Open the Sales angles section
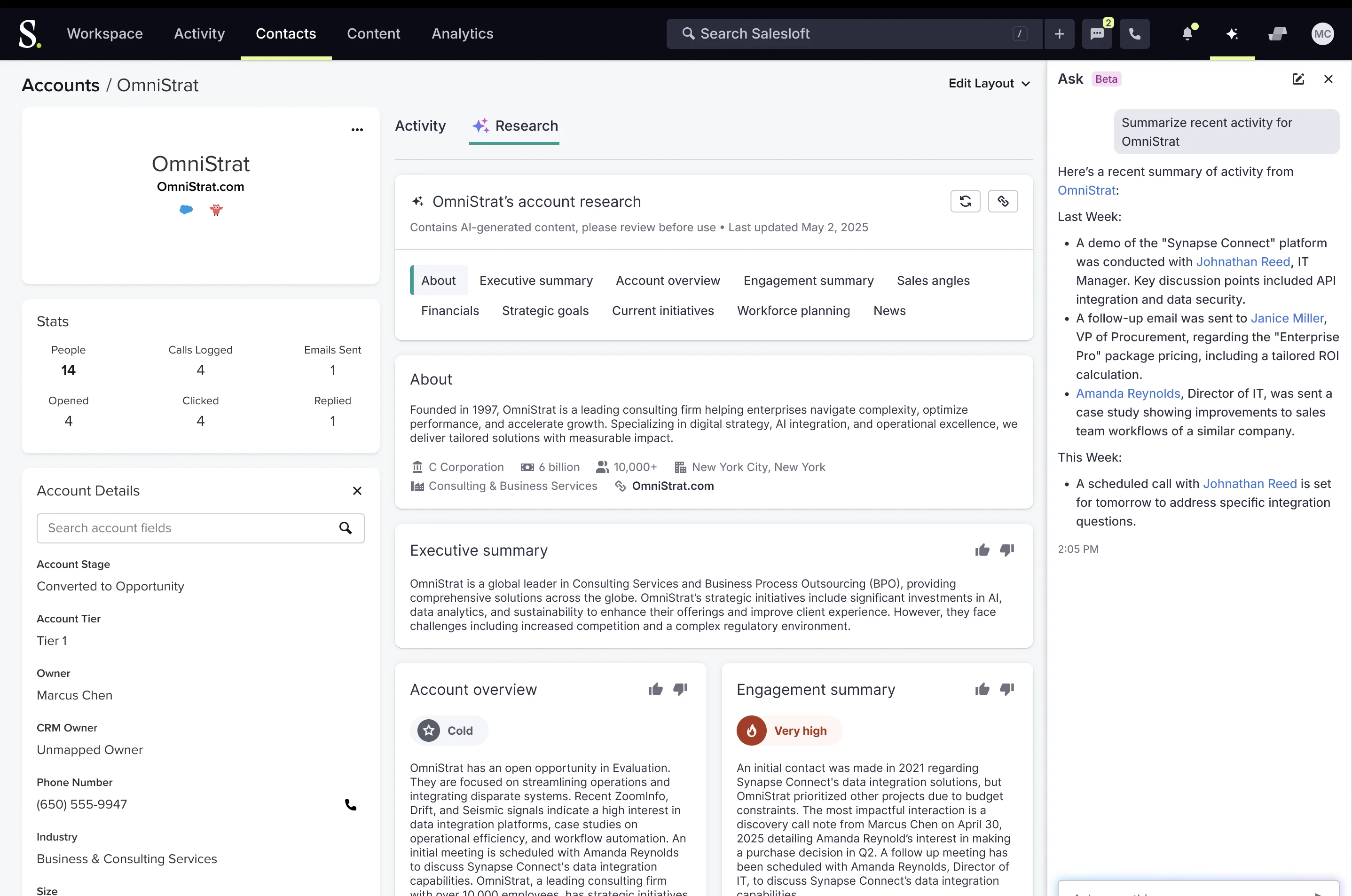 933,281
